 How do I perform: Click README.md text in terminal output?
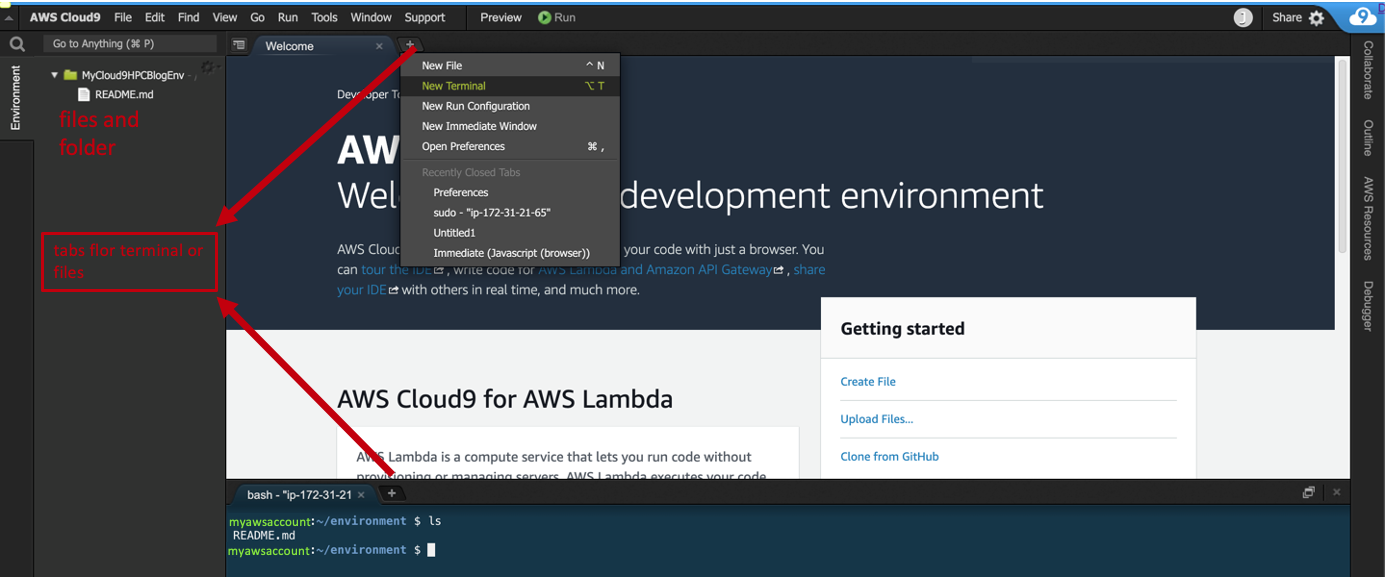click(264, 536)
